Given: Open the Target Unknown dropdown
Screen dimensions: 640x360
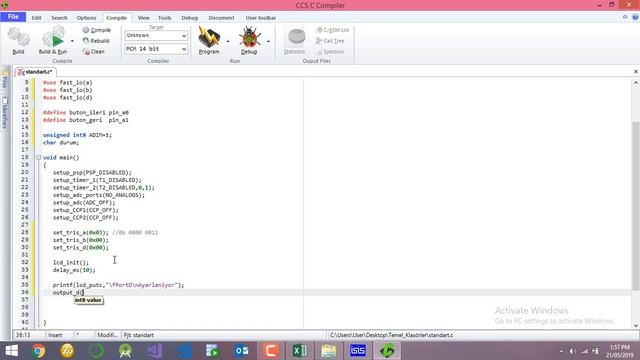Looking at the screenshot, I should (156, 36).
